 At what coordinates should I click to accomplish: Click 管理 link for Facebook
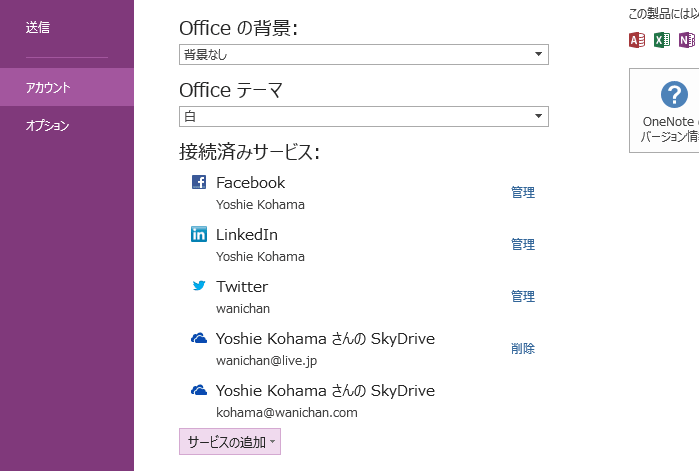point(523,192)
